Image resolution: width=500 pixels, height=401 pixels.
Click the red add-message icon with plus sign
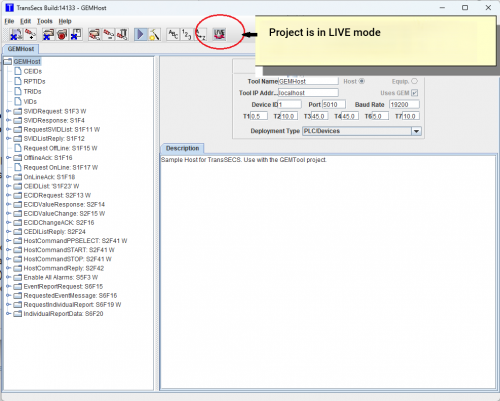30,34
